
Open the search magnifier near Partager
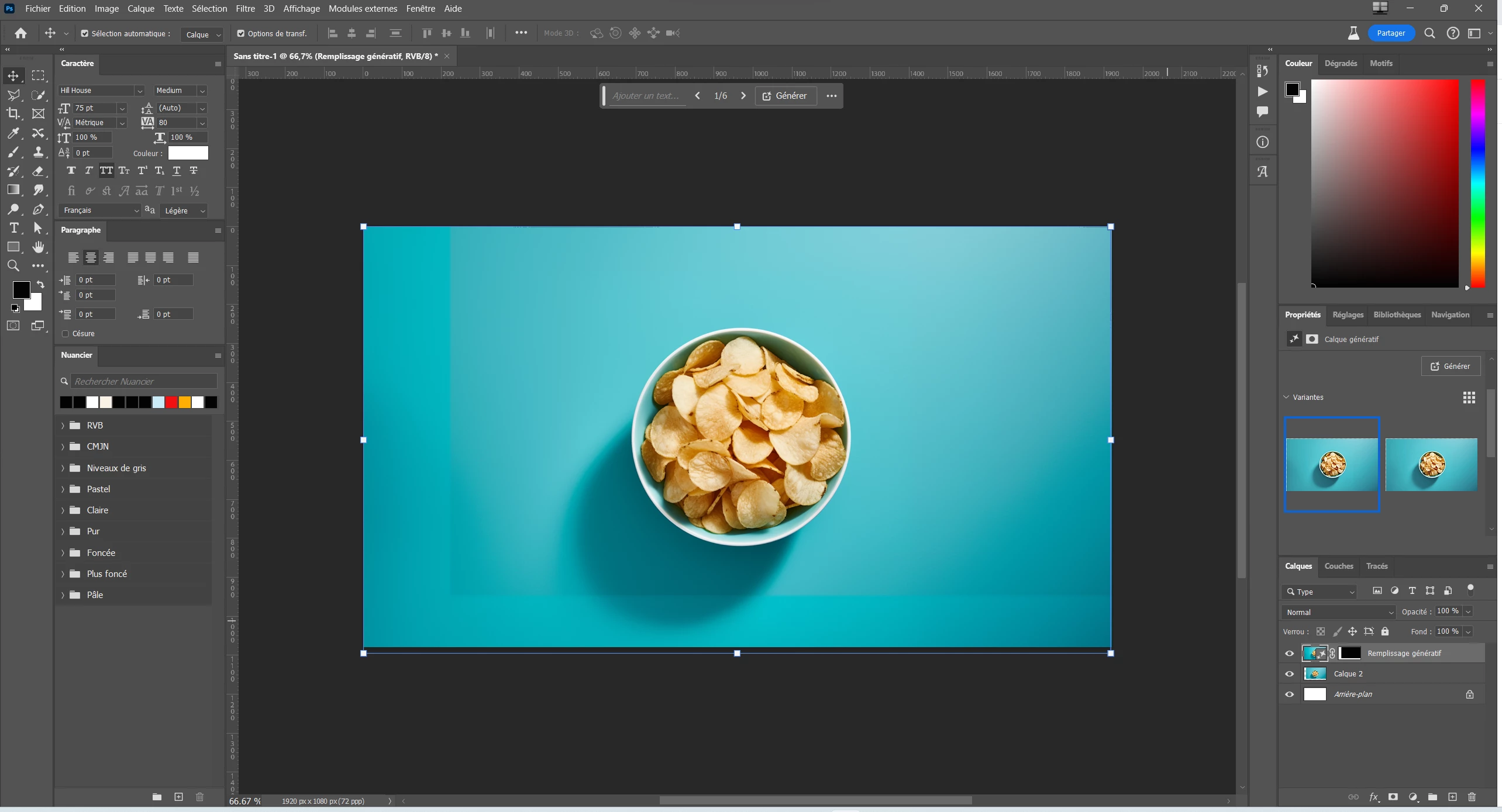click(1429, 33)
